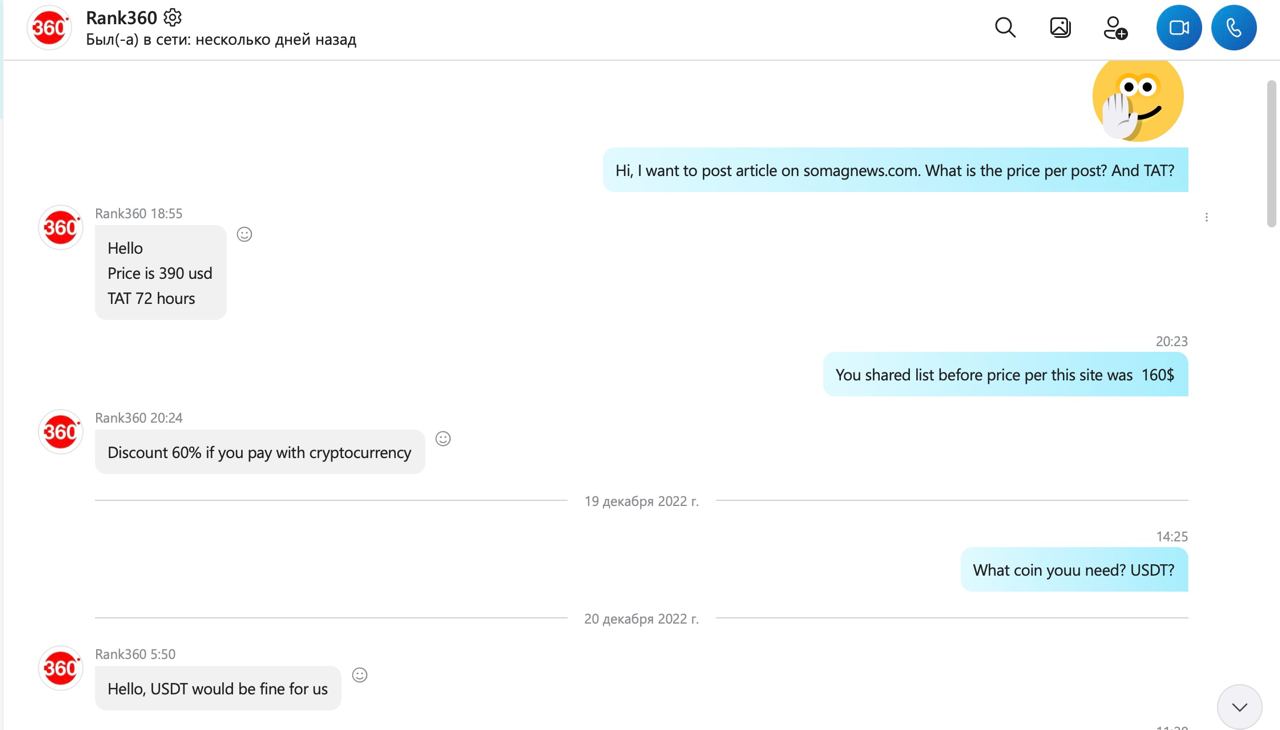React to the 'Price is 390 usd' message
The image size is (1280, 730).
coord(244,234)
